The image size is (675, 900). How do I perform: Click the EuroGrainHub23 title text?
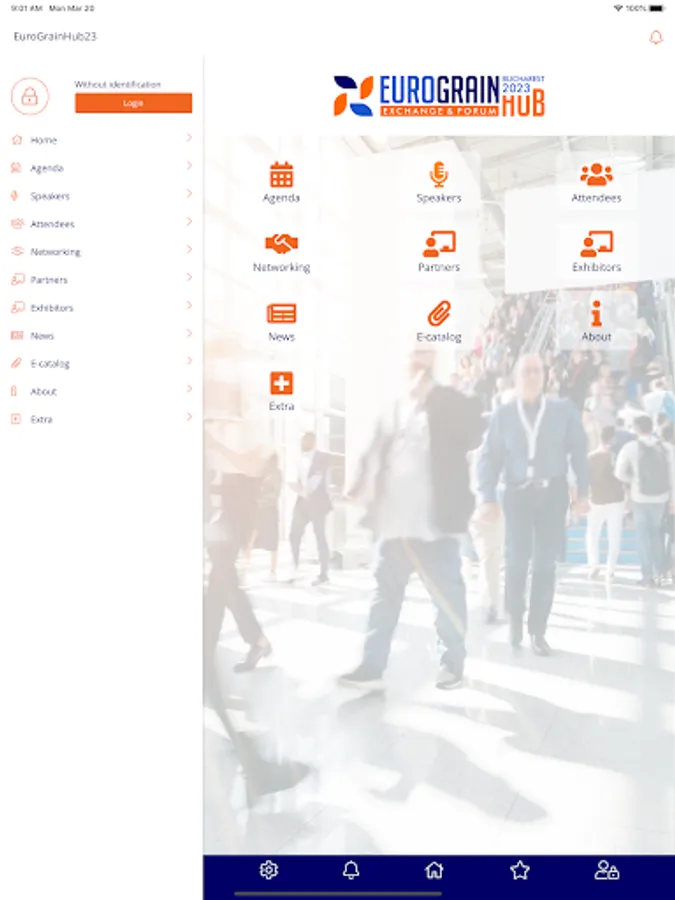[x=55, y=37]
